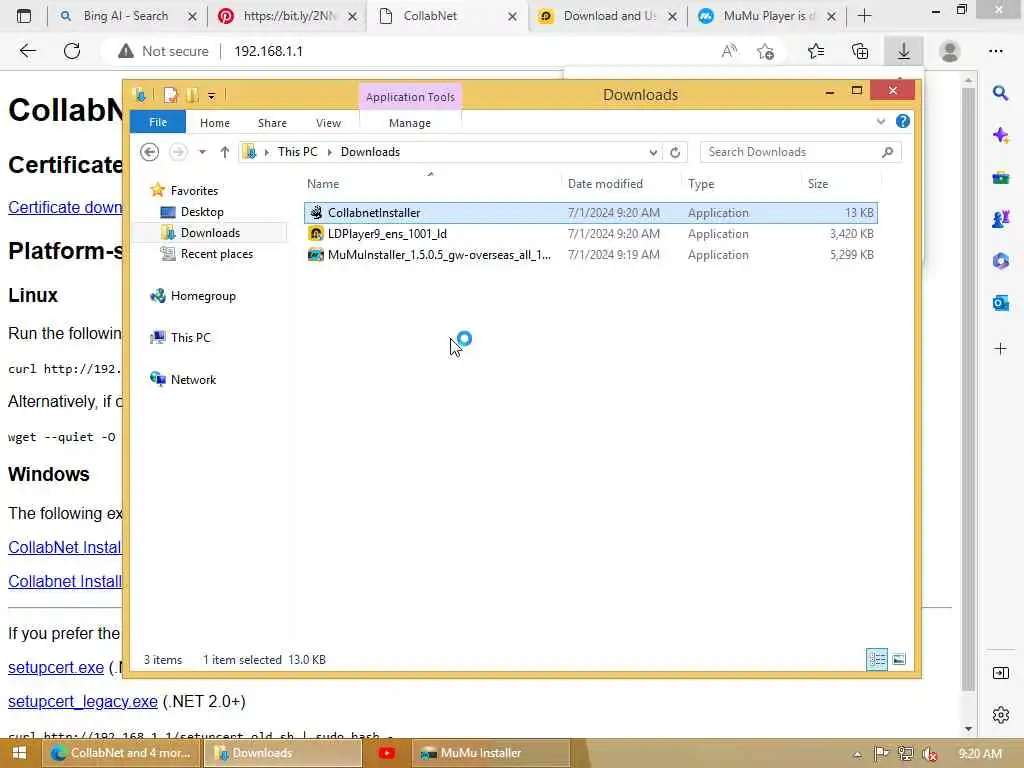
Task: Go back in the Edge browser
Action: 27,51
